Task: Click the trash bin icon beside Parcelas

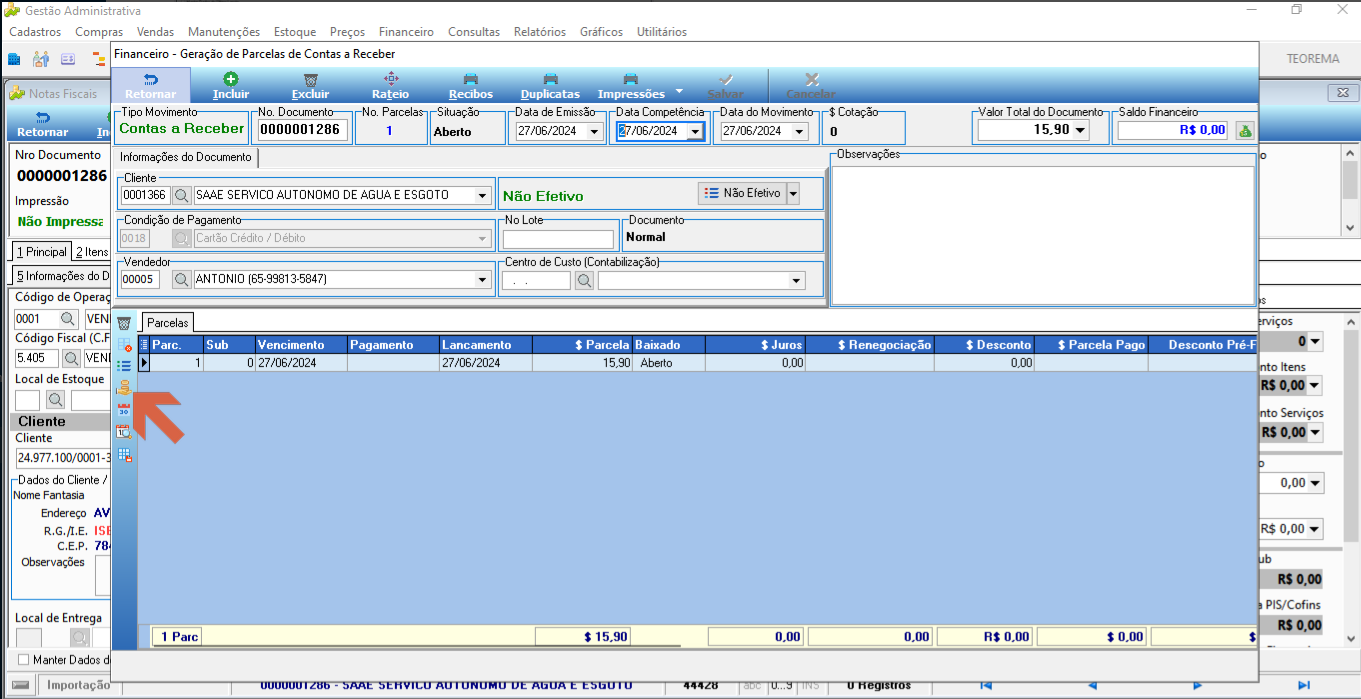Action: (124, 323)
